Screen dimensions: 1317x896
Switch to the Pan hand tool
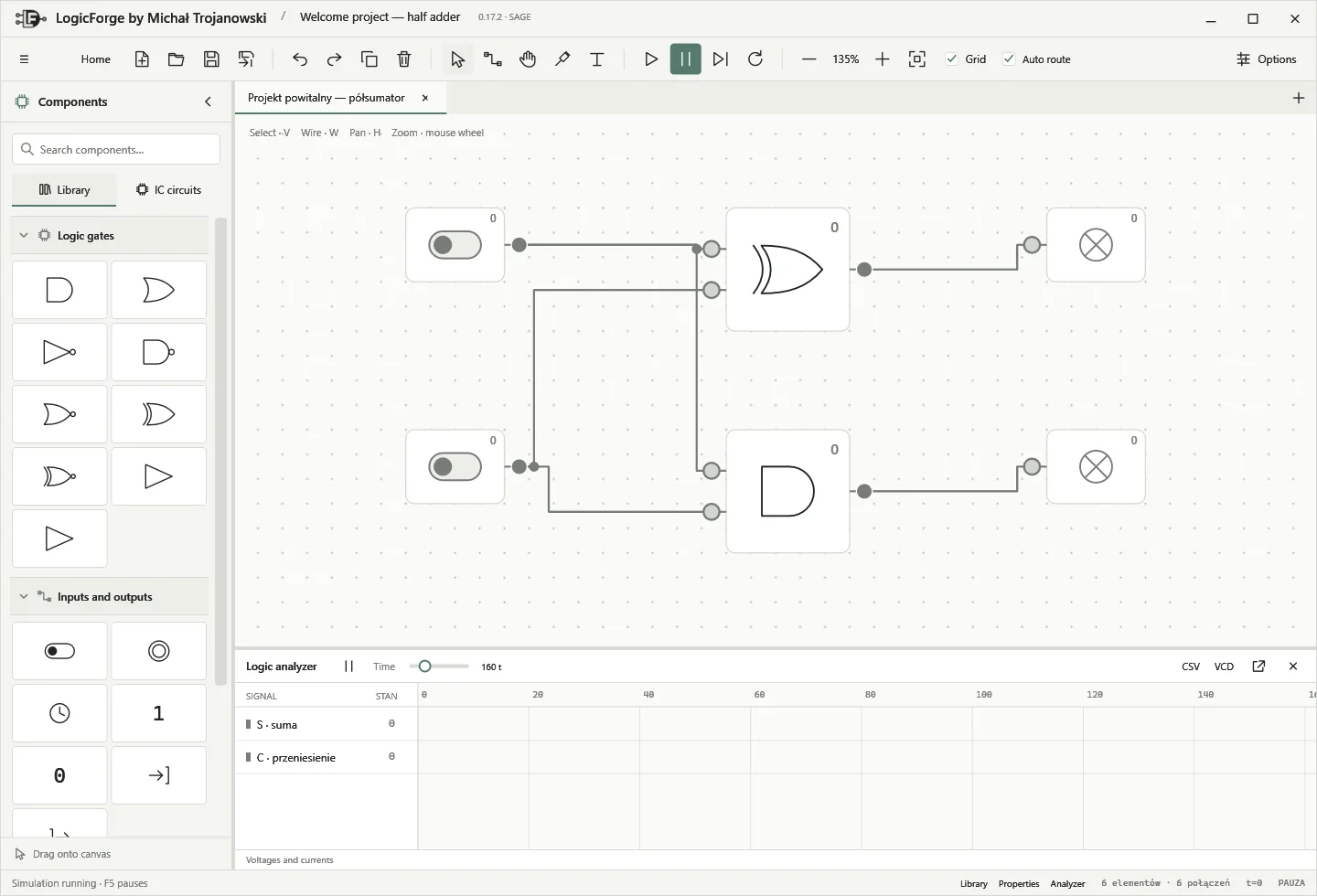click(x=528, y=59)
